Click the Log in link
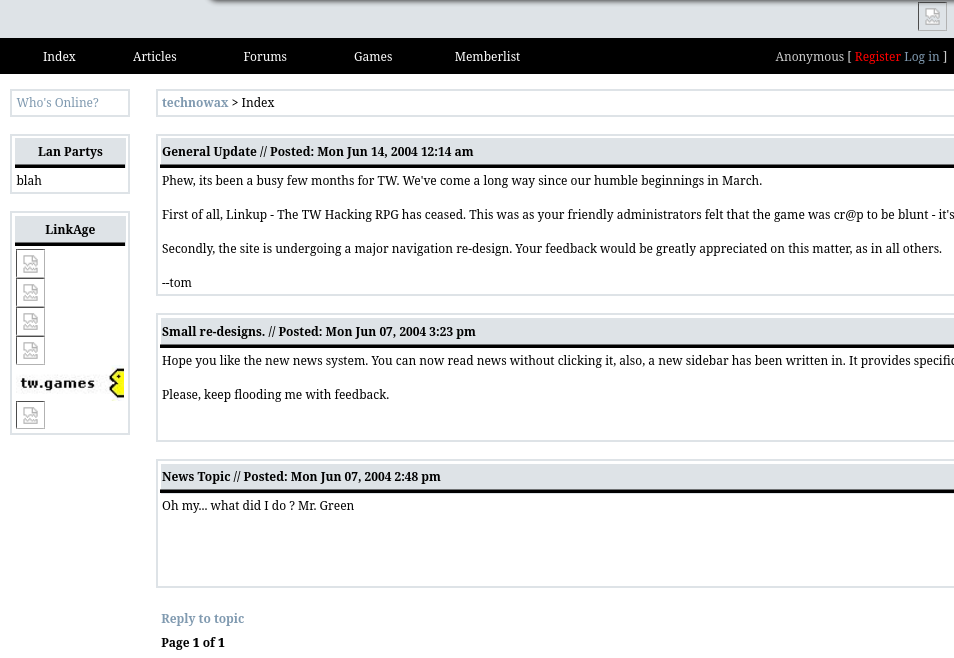 921,57
